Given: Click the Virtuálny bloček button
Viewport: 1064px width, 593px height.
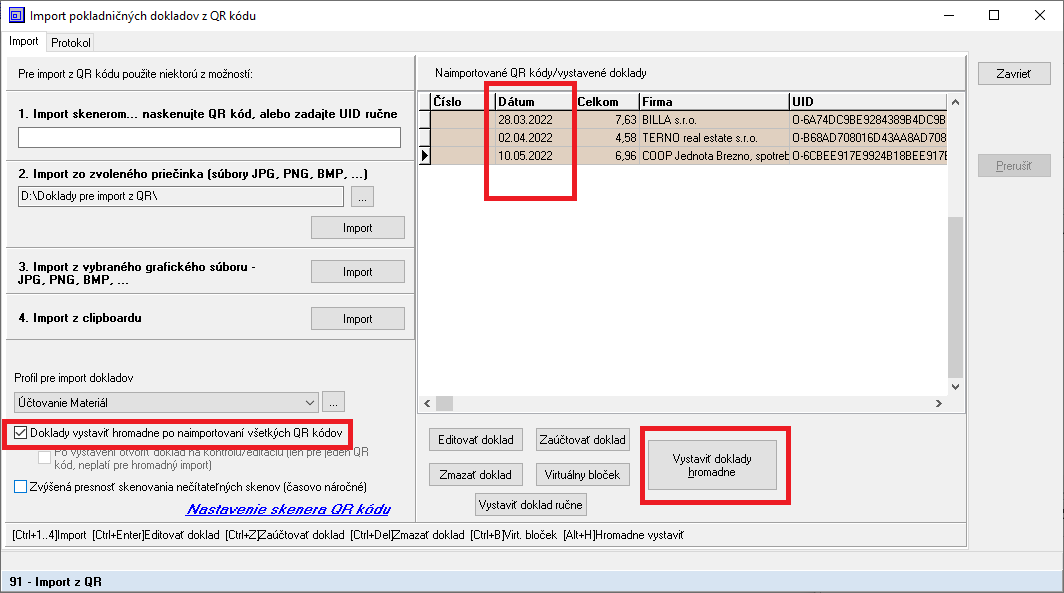Looking at the screenshot, I should [x=582, y=475].
